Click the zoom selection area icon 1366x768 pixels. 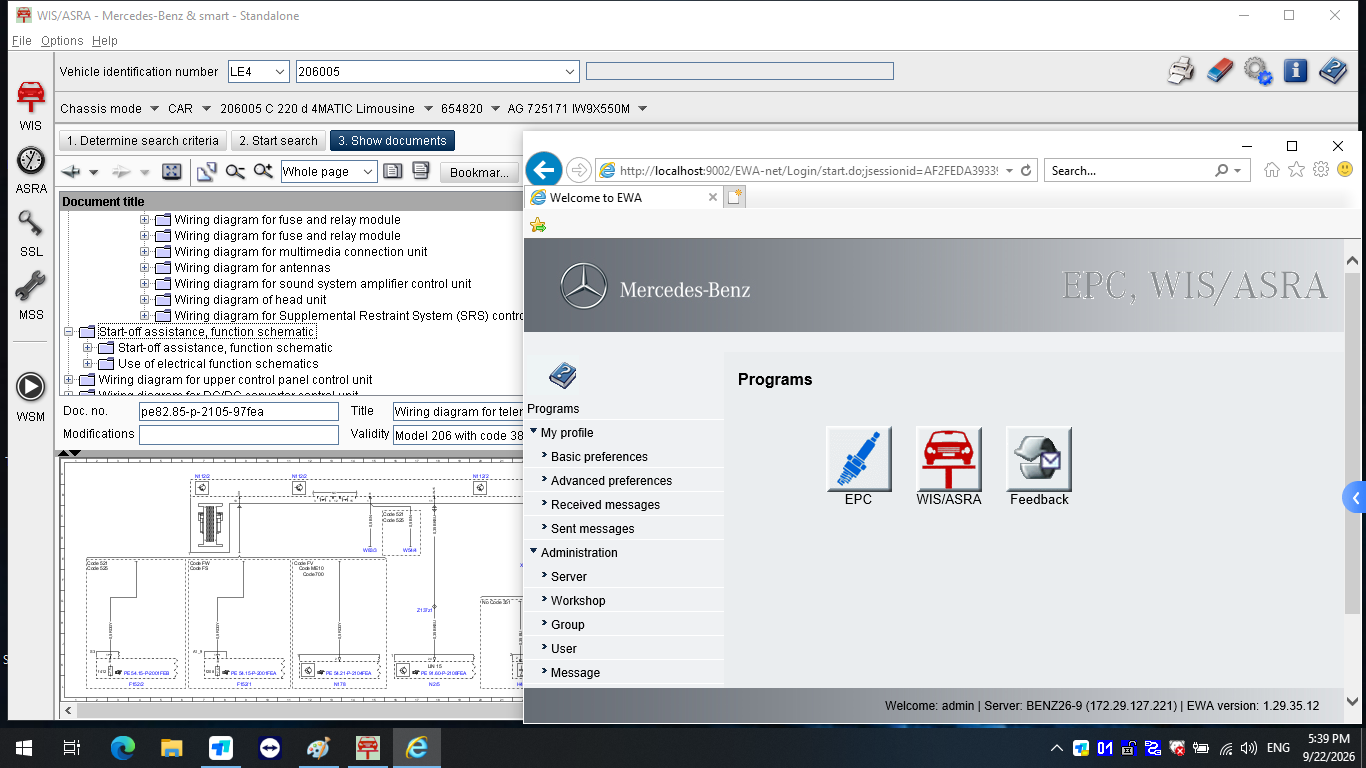[x=207, y=172]
